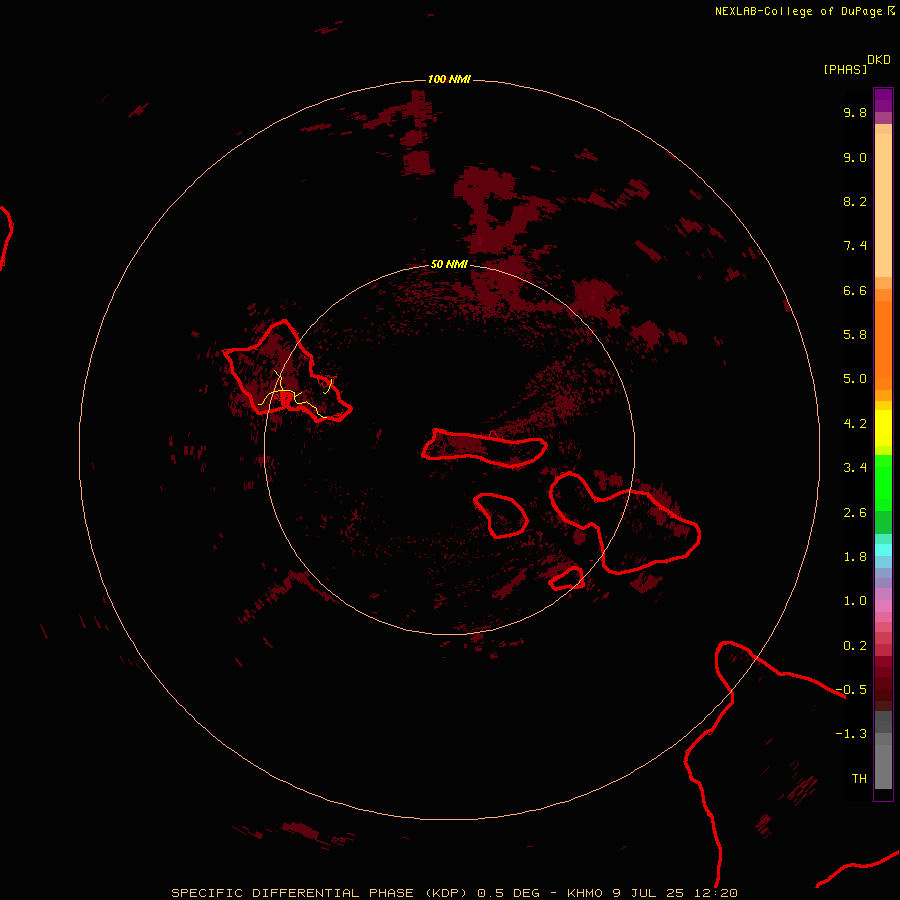Select the 5.0 scale value
The height and width of the screenshot is (900, 900).
tap(855, 379)
